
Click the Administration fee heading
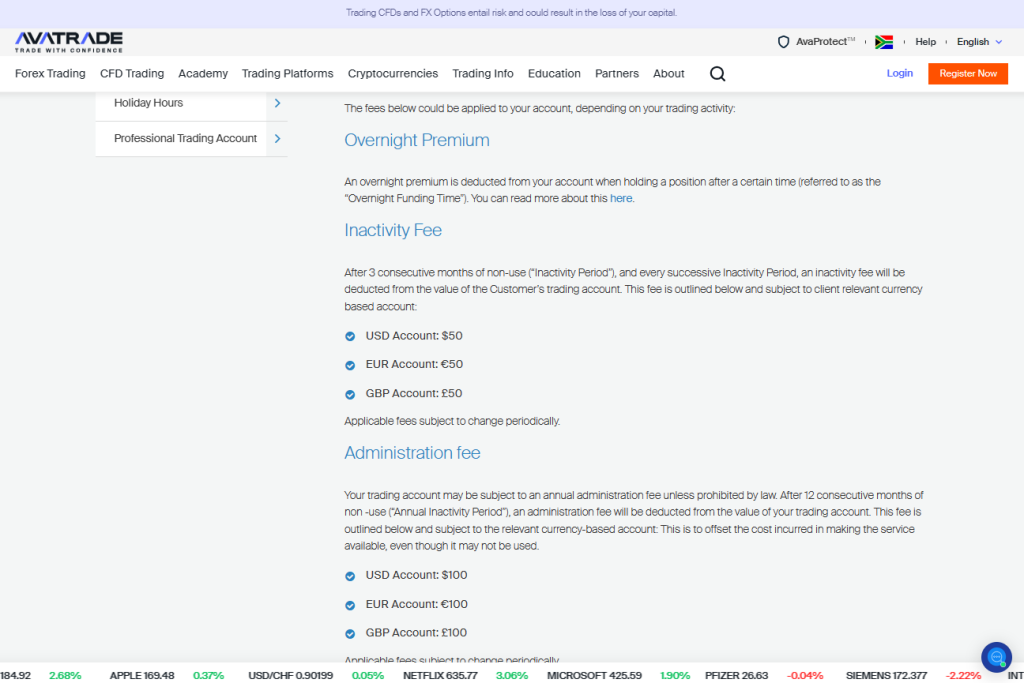(412, 453)
